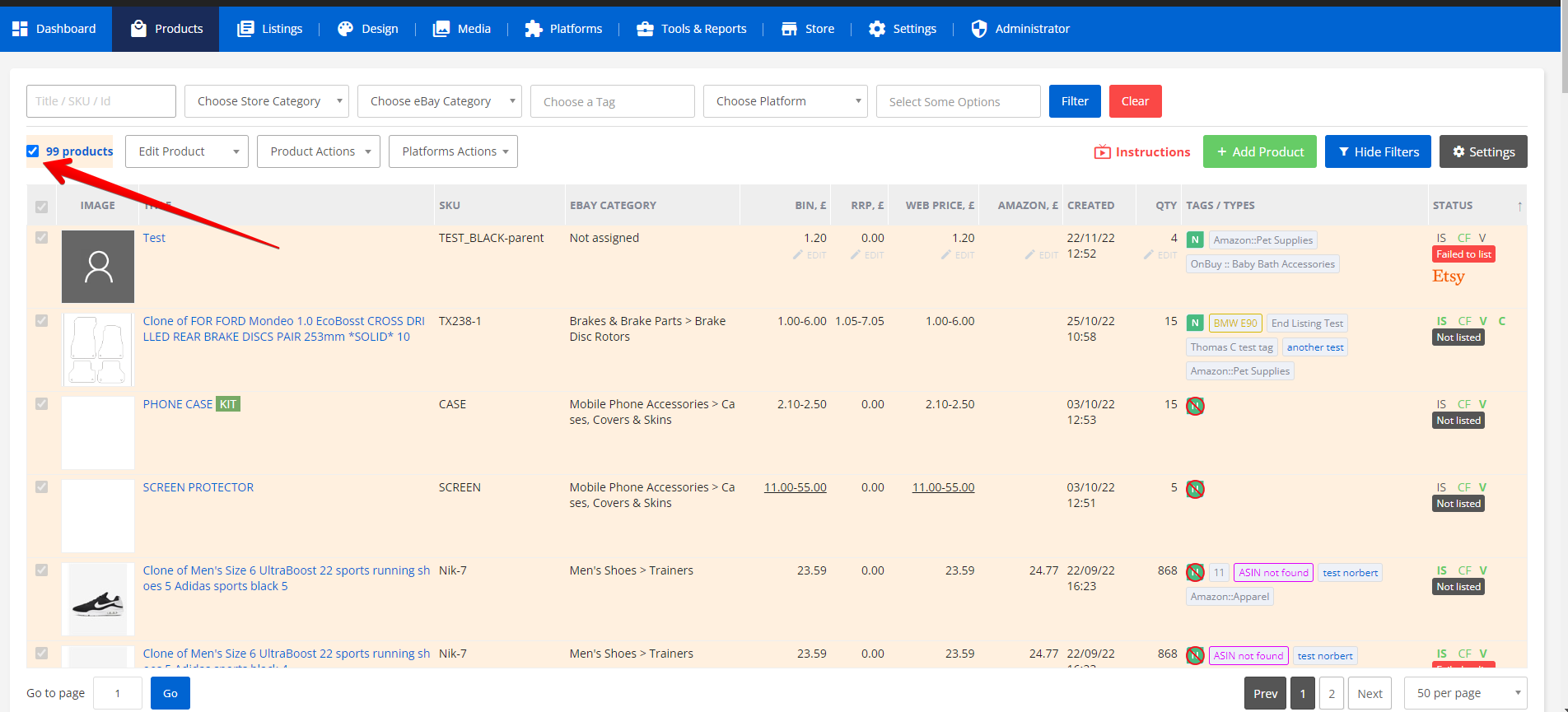
Task: Click the Settings gear icon in the top navigation
Action: pyautogui.click(x=877, y=29)
